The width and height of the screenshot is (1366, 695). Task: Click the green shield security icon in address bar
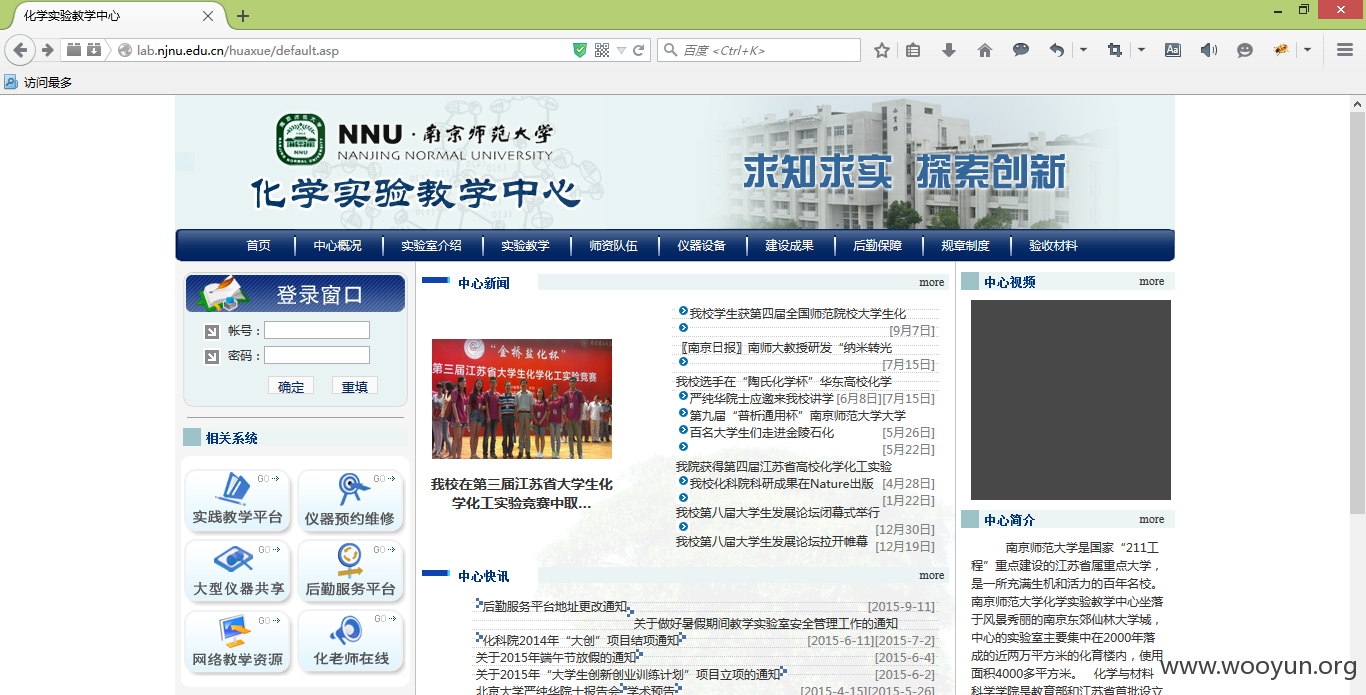pyautogui.click(x=580, y=50)
